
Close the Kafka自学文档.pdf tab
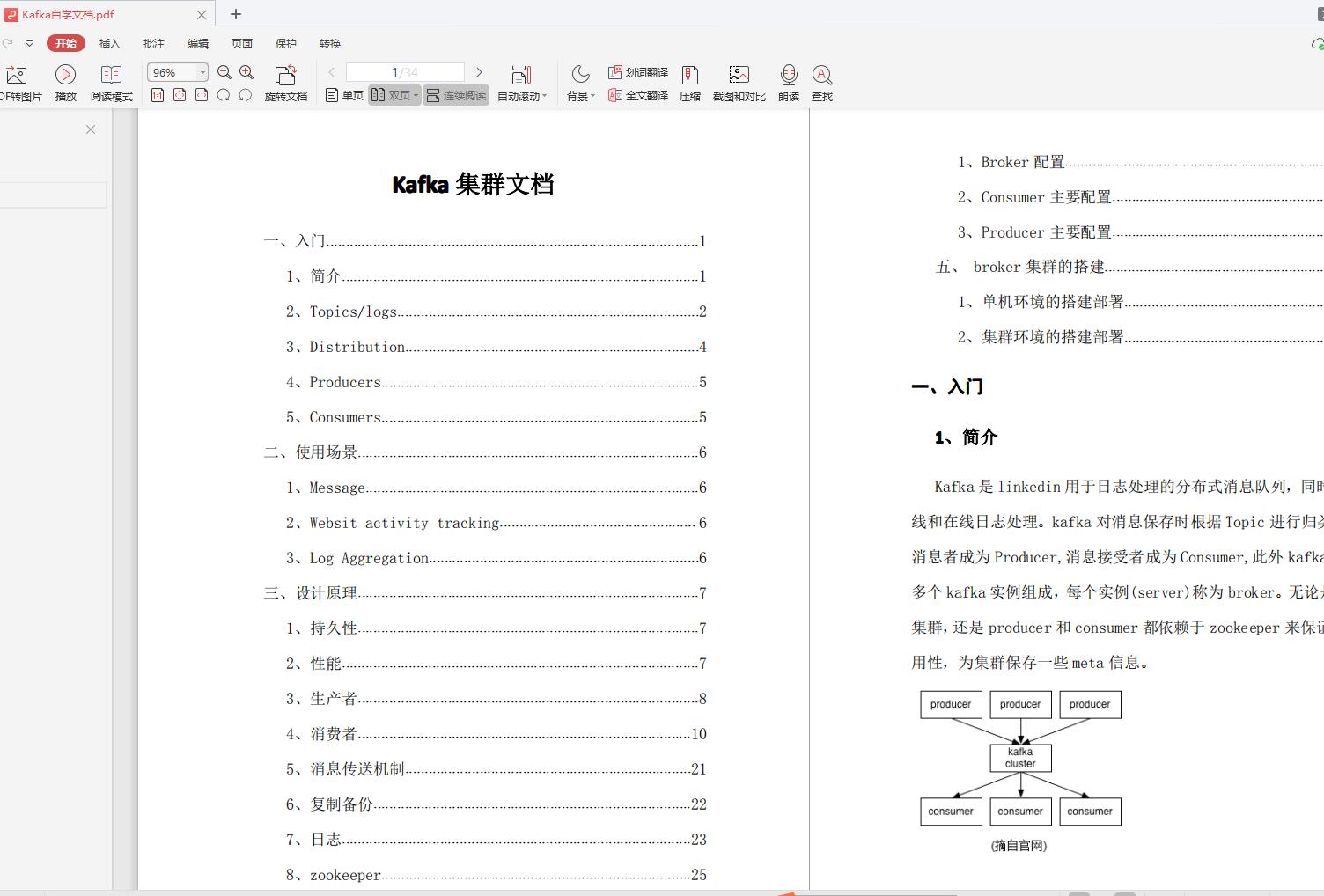(202, 15)
